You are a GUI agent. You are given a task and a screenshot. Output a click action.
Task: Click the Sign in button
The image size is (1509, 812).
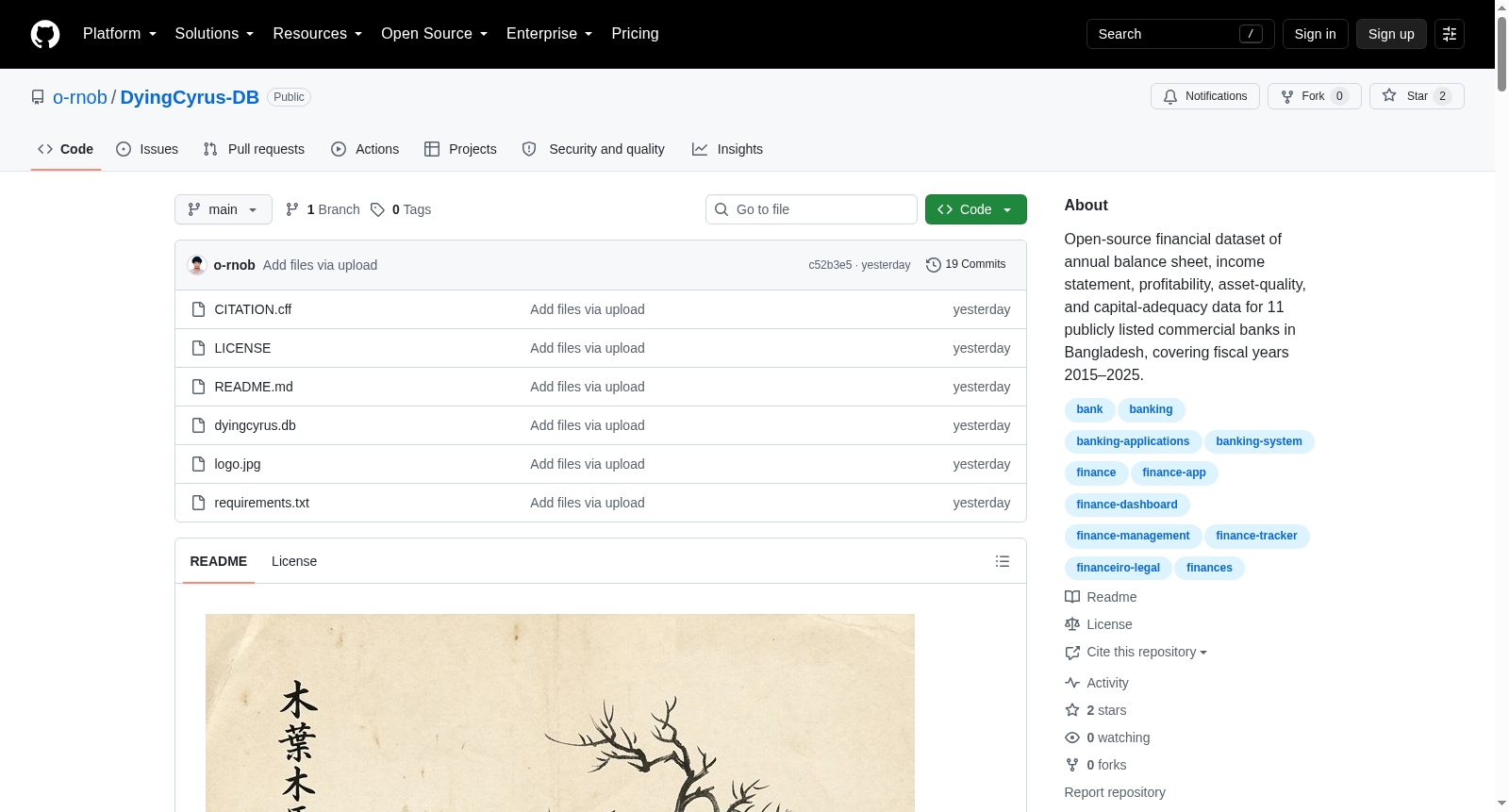(1316, 34)
